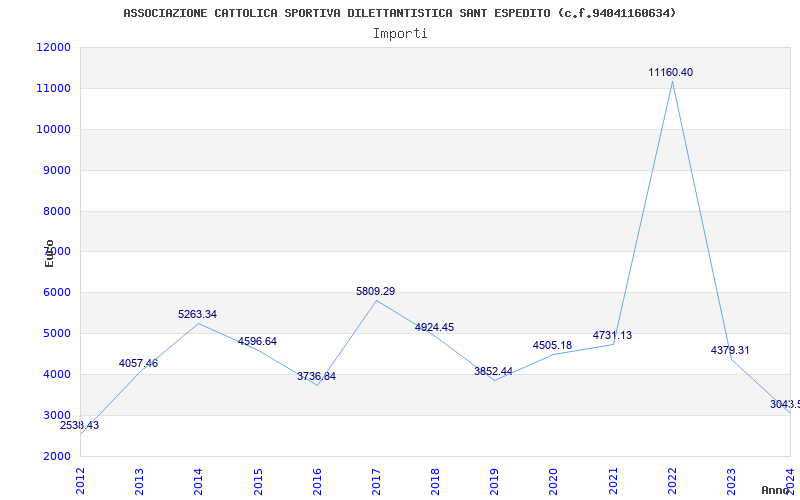Click the 3736.84 data label

316,377
